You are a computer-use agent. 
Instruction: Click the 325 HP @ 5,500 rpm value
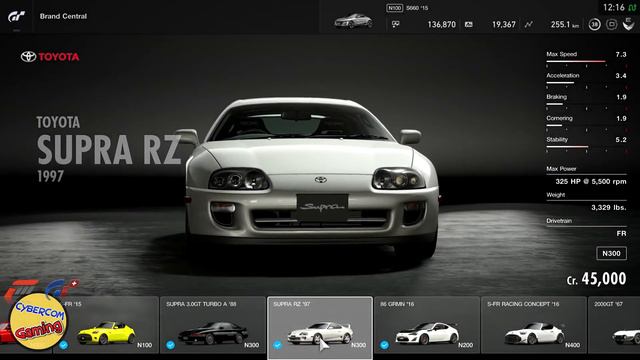pyautogui.click(x=591, y=182)
